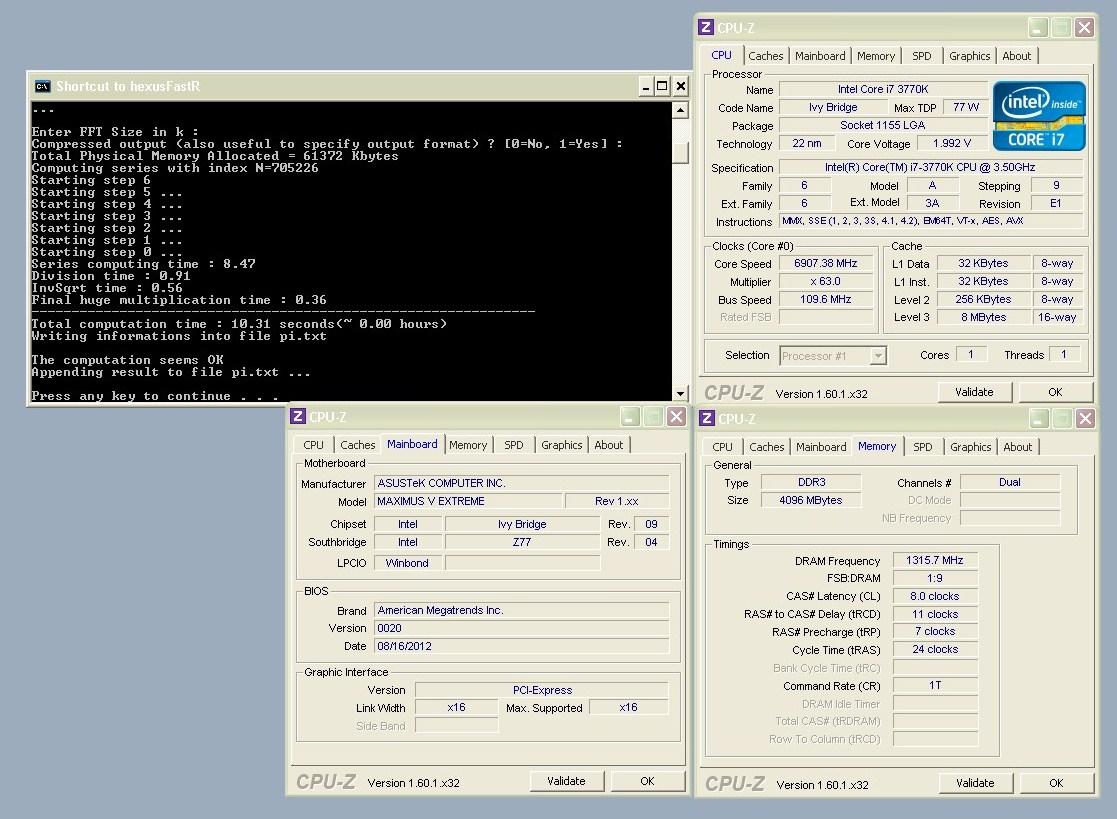The width and height of the screenshot is (1117, 819).
Task: Open Mainboard tab in top-right CPU-Z window
Action: point(820,56)
